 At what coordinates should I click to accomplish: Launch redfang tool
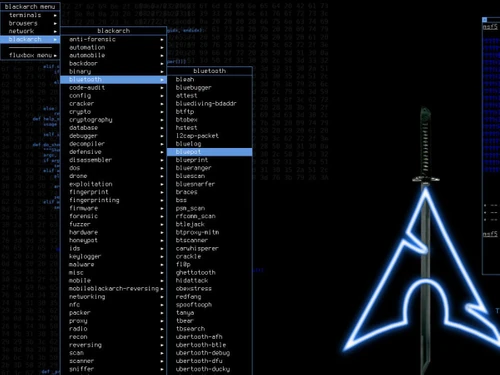point(209,296)
